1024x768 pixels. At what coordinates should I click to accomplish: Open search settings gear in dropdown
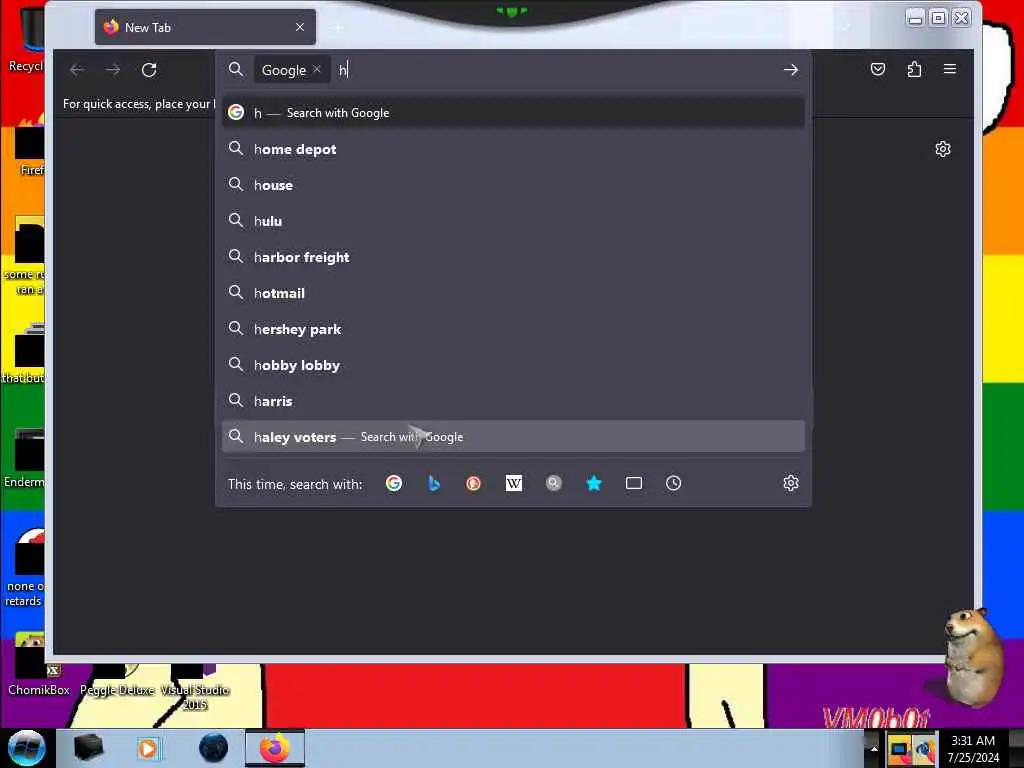point(791,483)
